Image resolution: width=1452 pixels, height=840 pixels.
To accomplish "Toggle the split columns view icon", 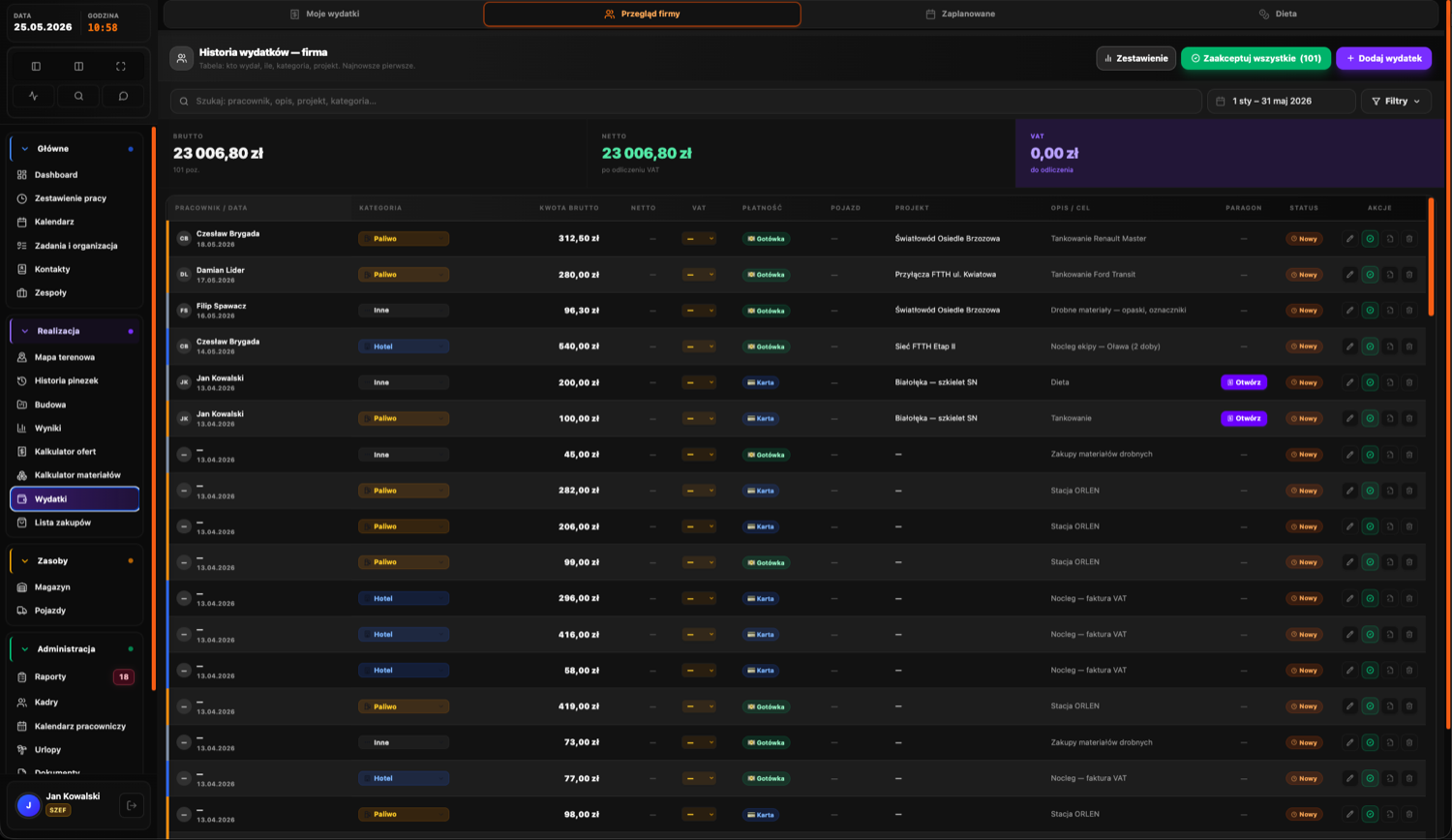I will (x=78, y=67).
